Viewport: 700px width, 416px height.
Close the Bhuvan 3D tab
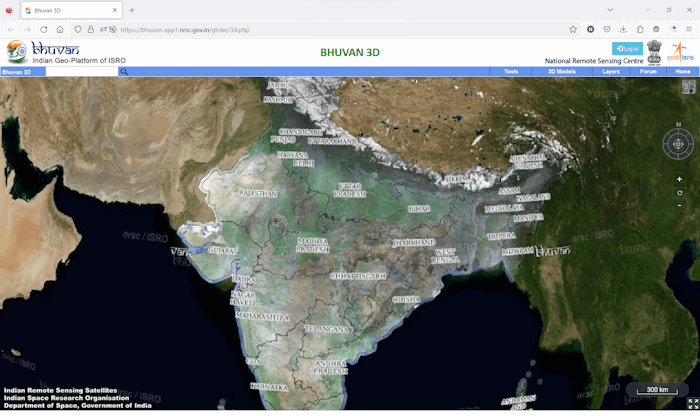point(114,10)
